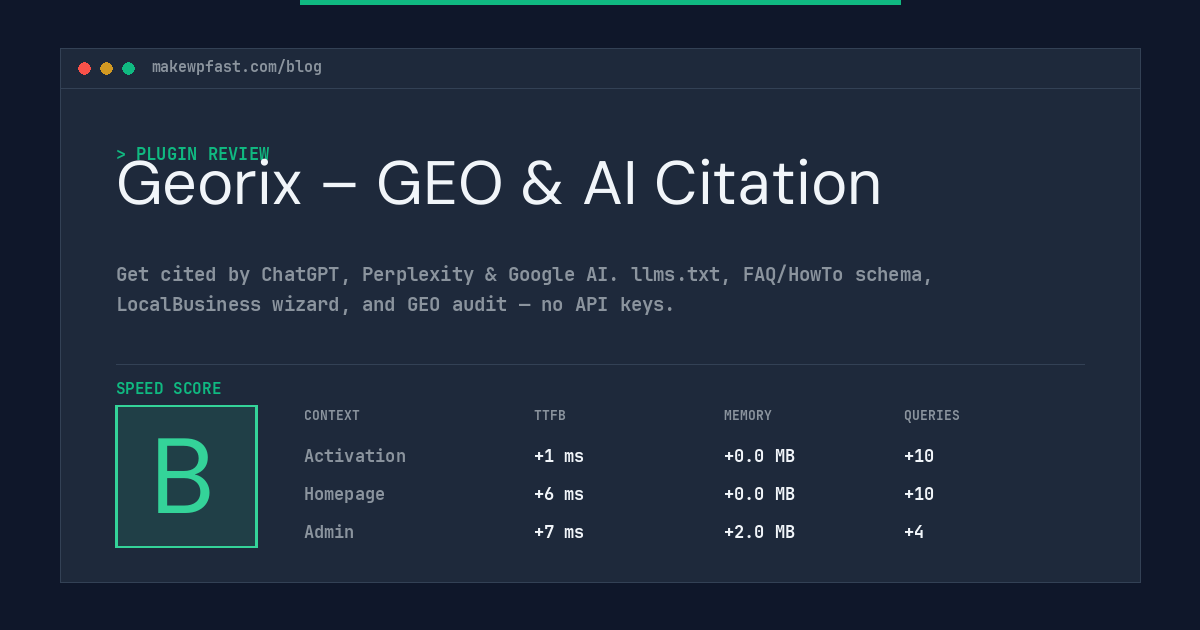
Task: Click Admin queries value '+4'
Action: (x=914, y=532)
